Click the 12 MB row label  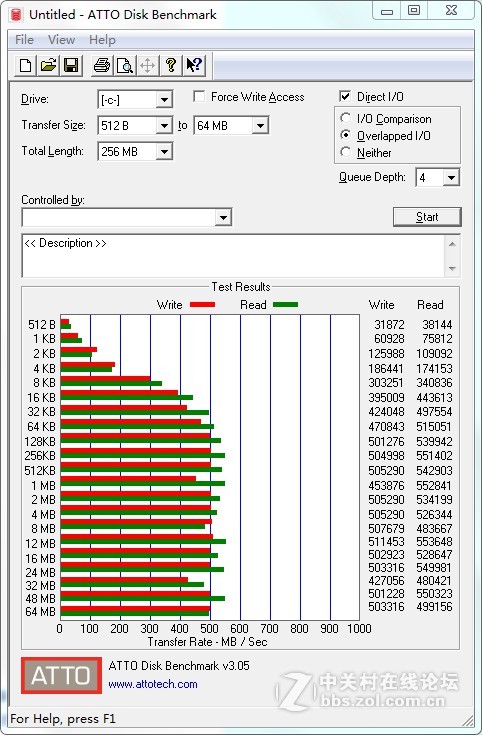click(x=40, y=544)
